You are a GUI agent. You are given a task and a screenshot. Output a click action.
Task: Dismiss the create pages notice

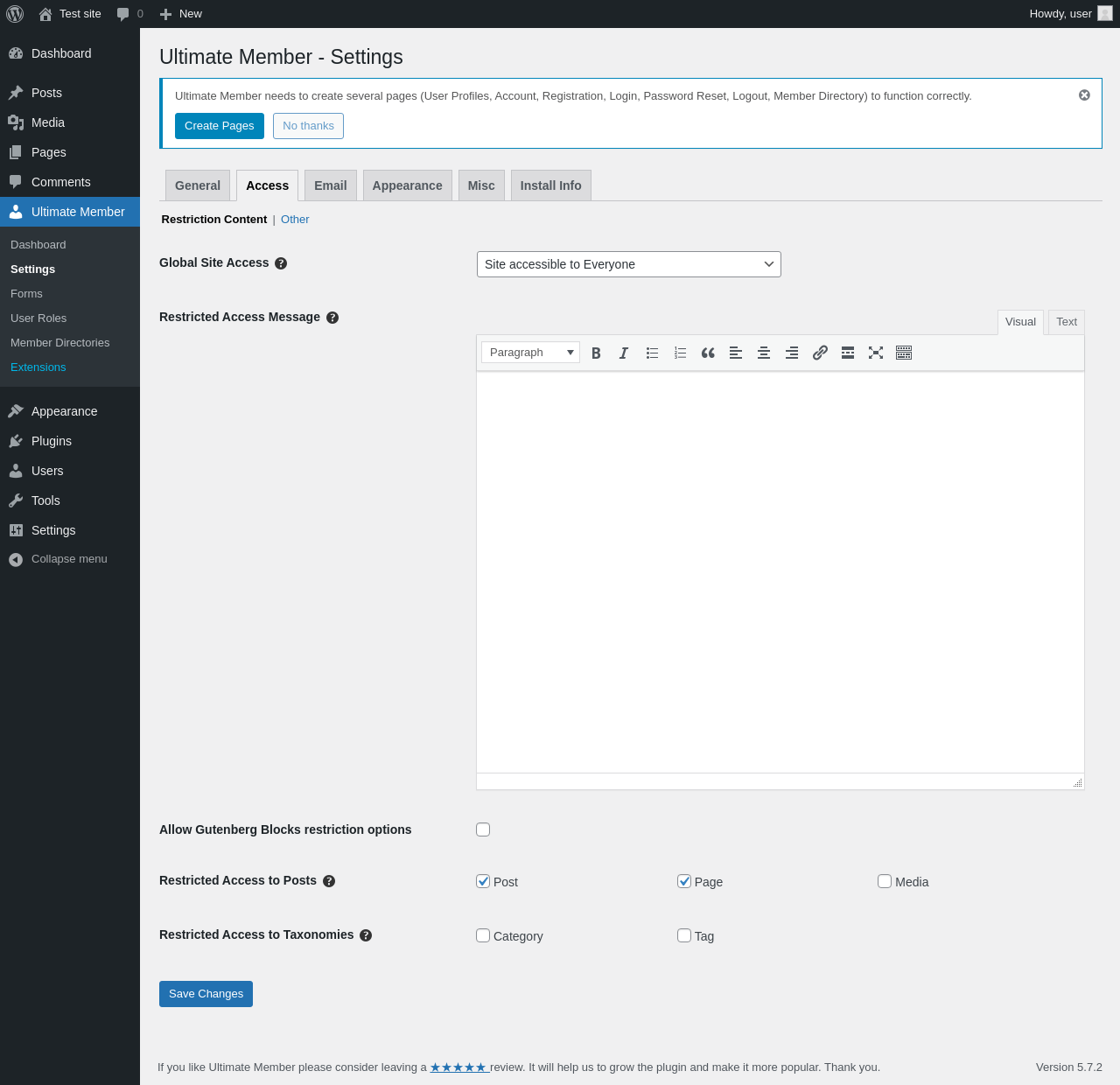click(x=1084, y=95)
